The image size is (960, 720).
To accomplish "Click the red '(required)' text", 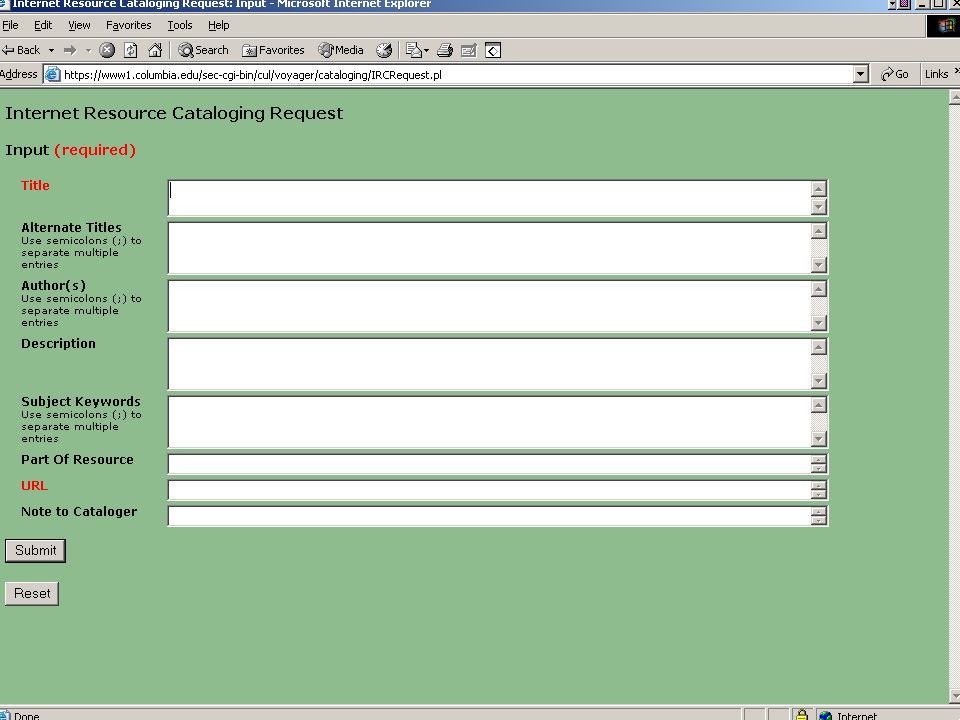I will click(x=95, y=150).
